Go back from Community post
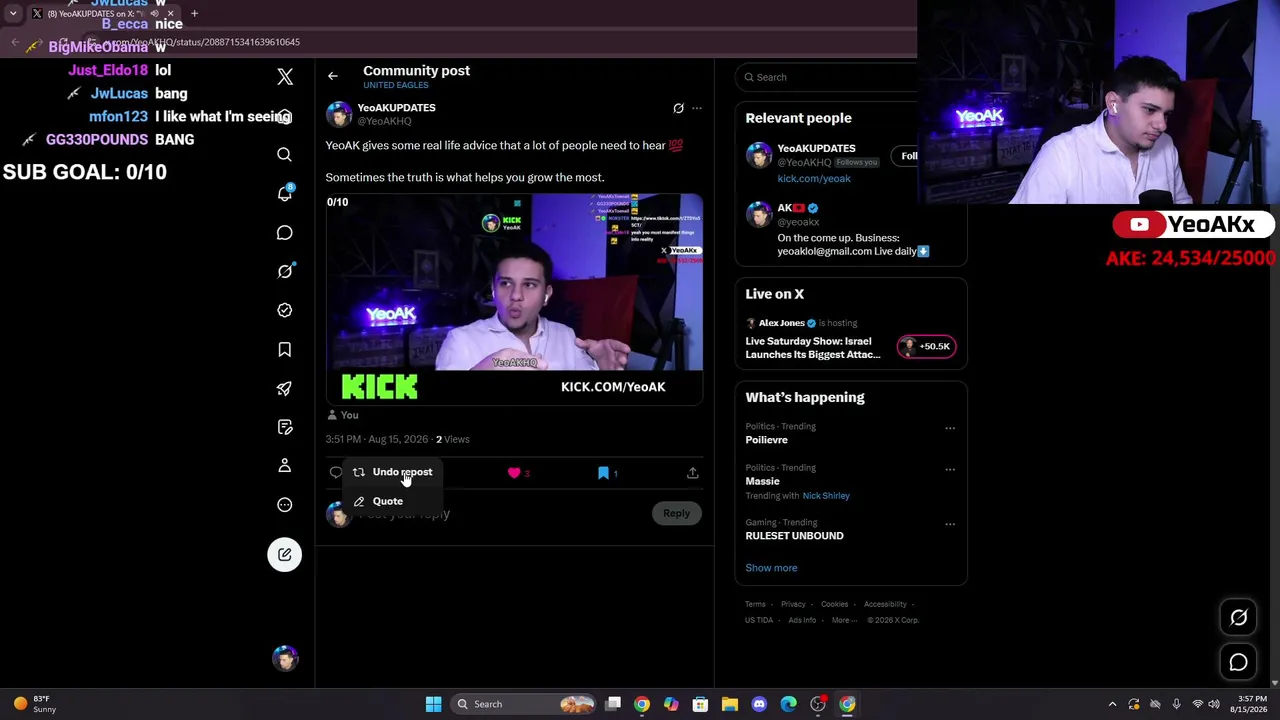Screen dimensions: 1280x720 pyautogui.click(x=333, y=76)
